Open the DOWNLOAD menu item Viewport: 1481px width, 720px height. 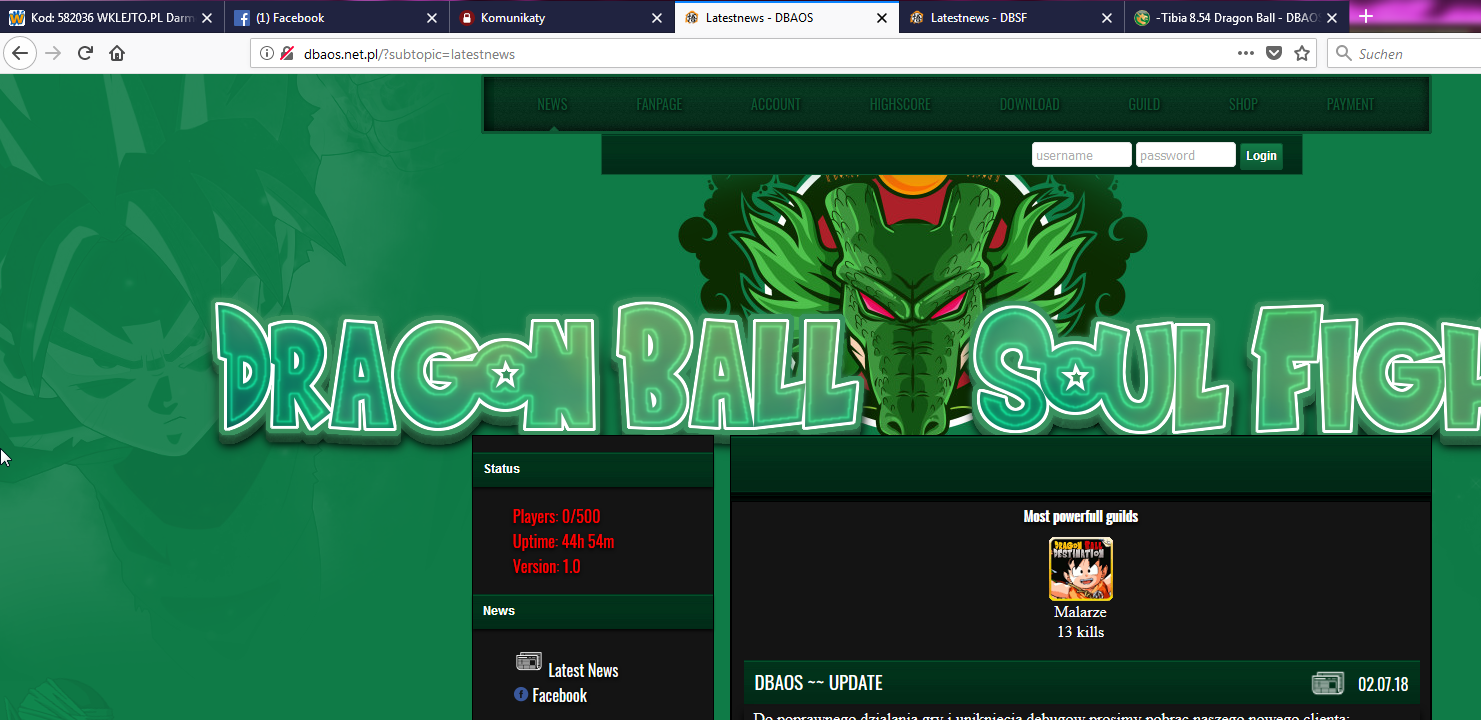(x=1029, y=104)
